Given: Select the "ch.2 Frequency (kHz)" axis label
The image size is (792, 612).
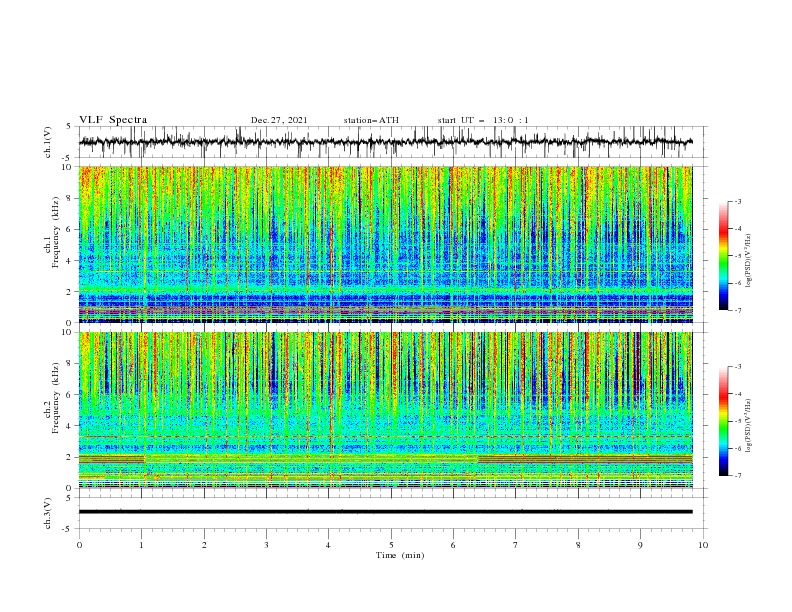Looking at the screenshot, I should click(x=53, y=398).
